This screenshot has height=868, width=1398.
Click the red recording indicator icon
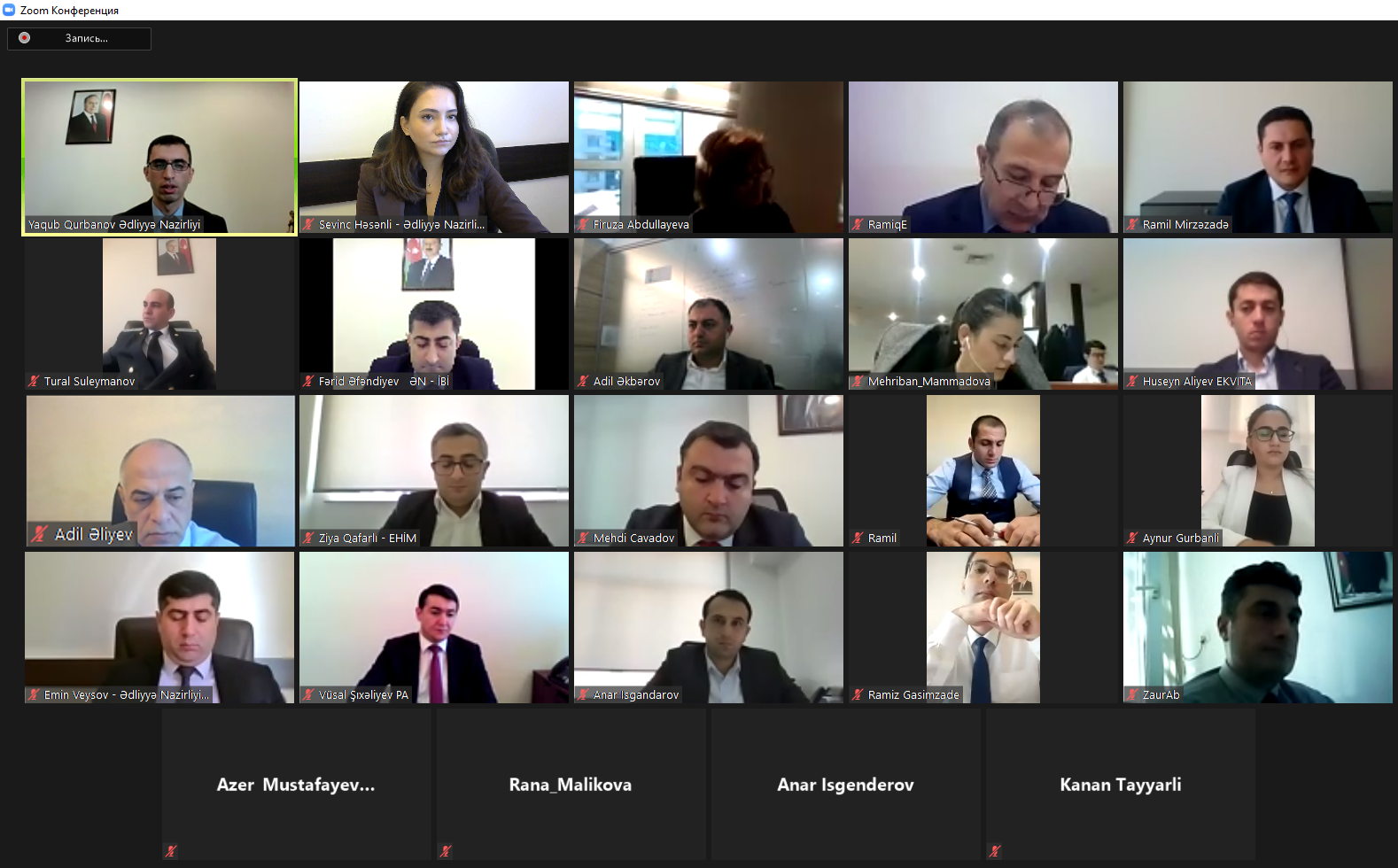(x=25, y=38)
